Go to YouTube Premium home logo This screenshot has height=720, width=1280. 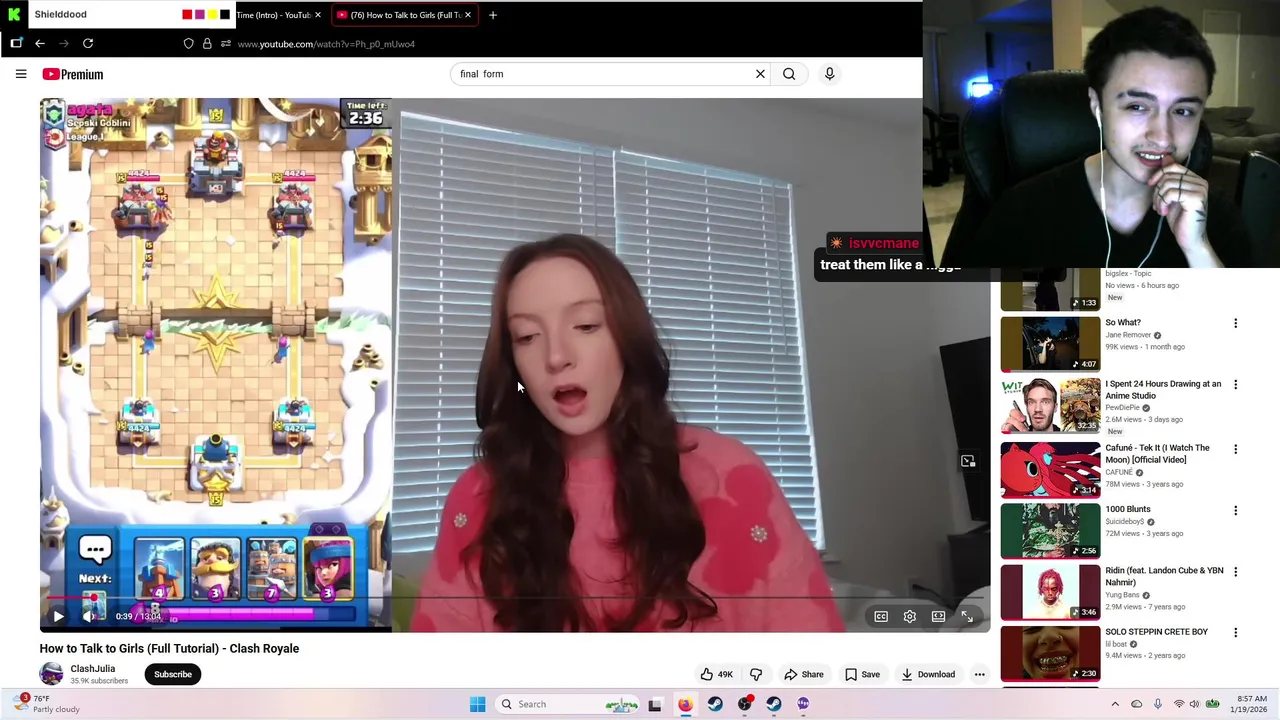pos(73,74)
